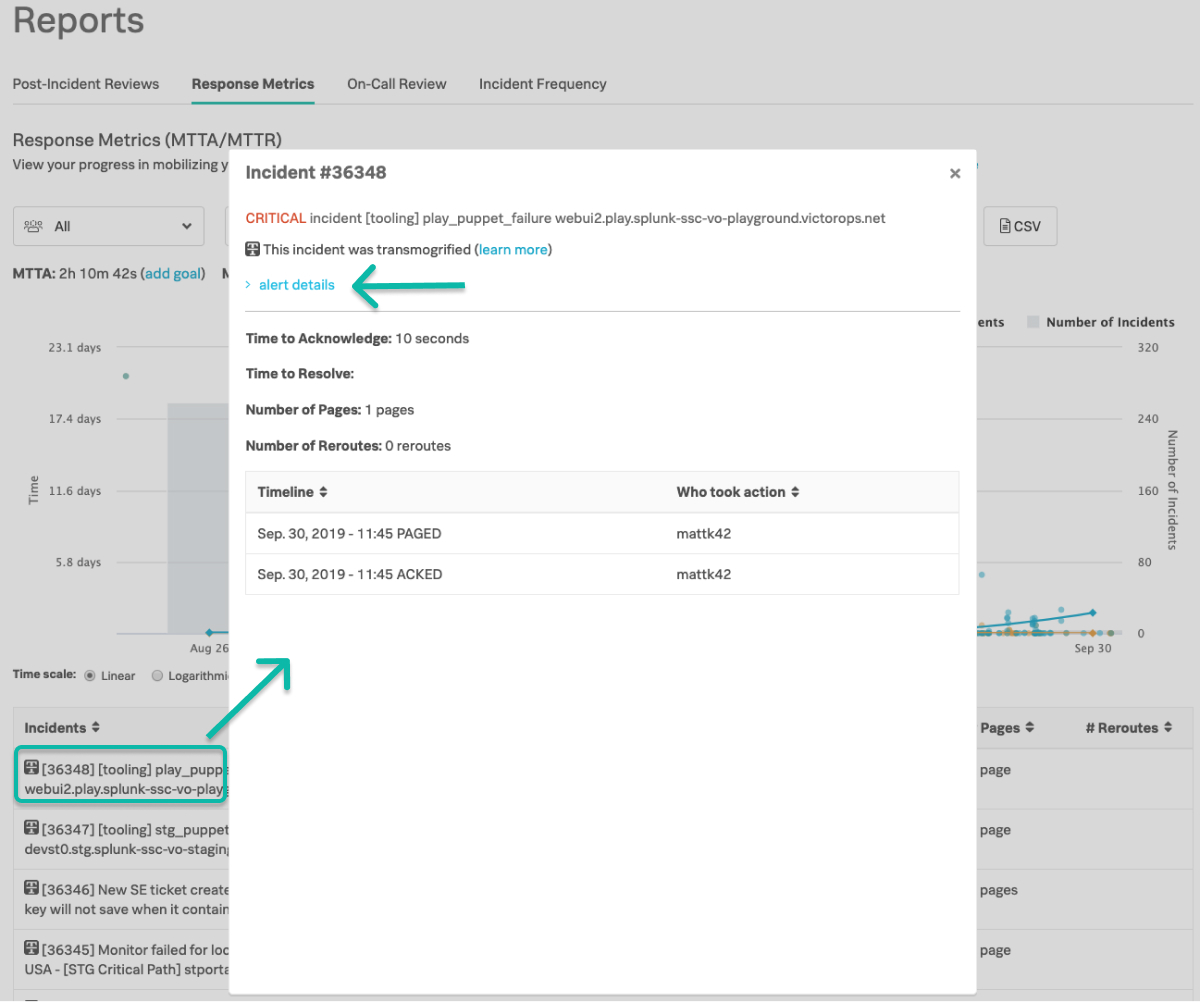1200x1002 pixels.
Task: Select the Logarithmic time scale option
Action: point(157,675)
